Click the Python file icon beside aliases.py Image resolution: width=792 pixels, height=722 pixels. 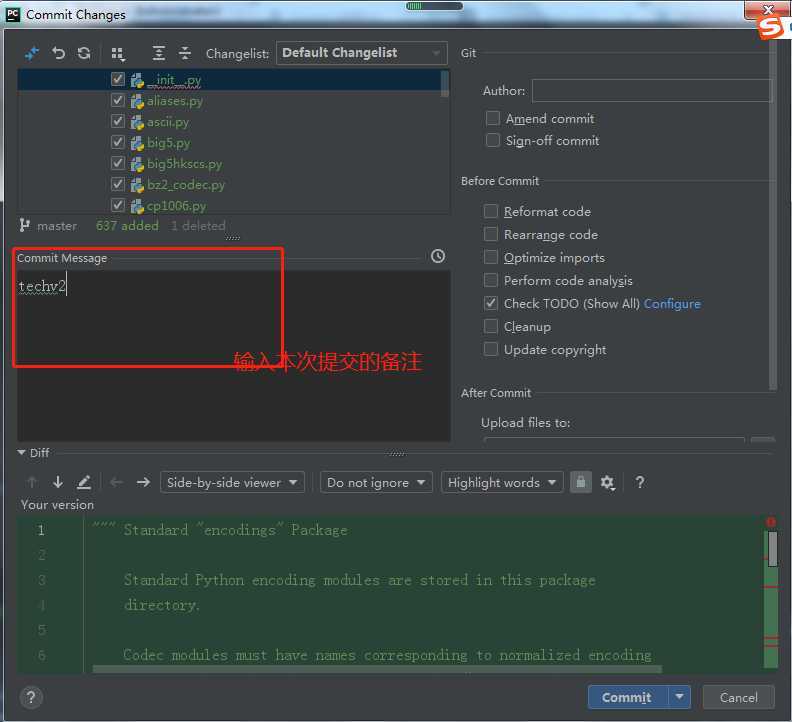coord(137,101)
